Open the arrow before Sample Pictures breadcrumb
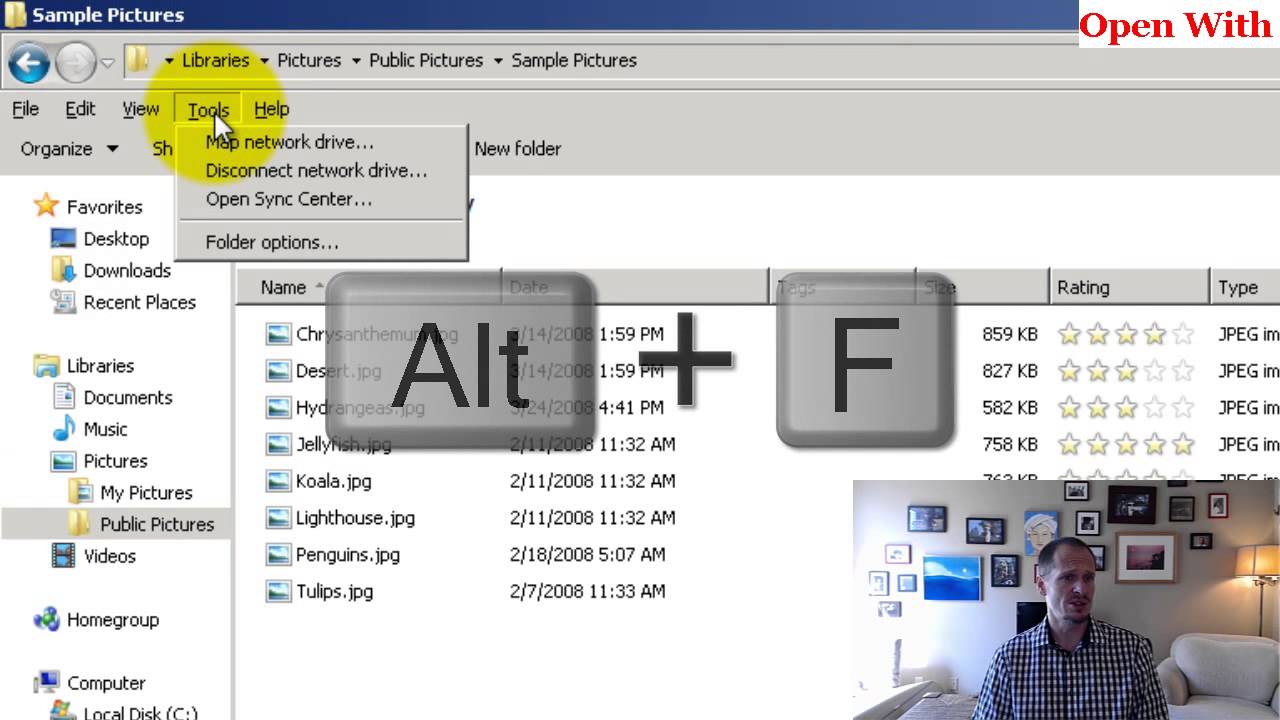 pyautogui.click(x=498, y=61)
